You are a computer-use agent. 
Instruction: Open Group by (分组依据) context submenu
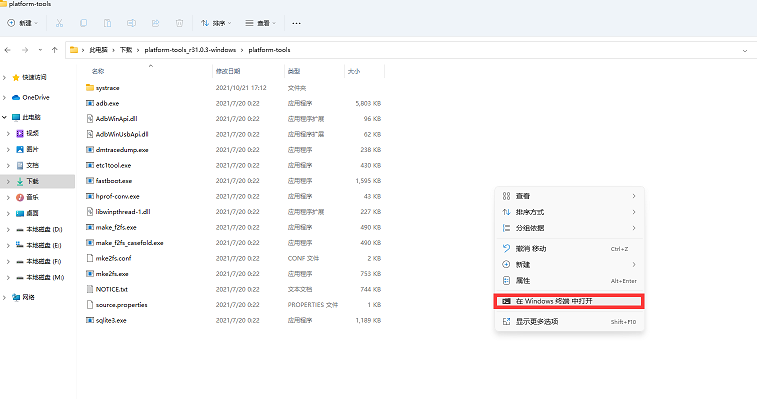570,228
